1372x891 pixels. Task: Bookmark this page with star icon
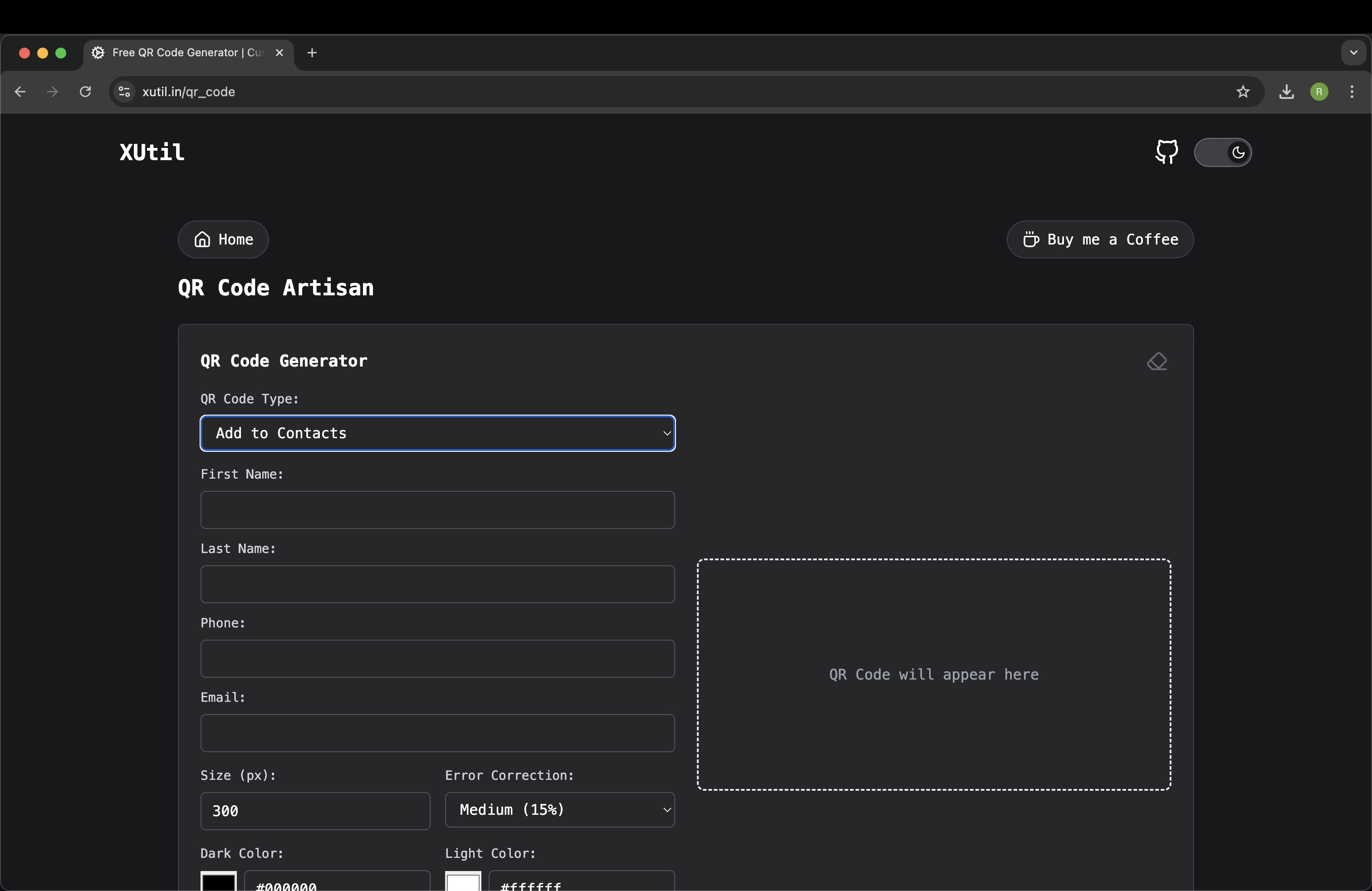[x=1243, y=92]
